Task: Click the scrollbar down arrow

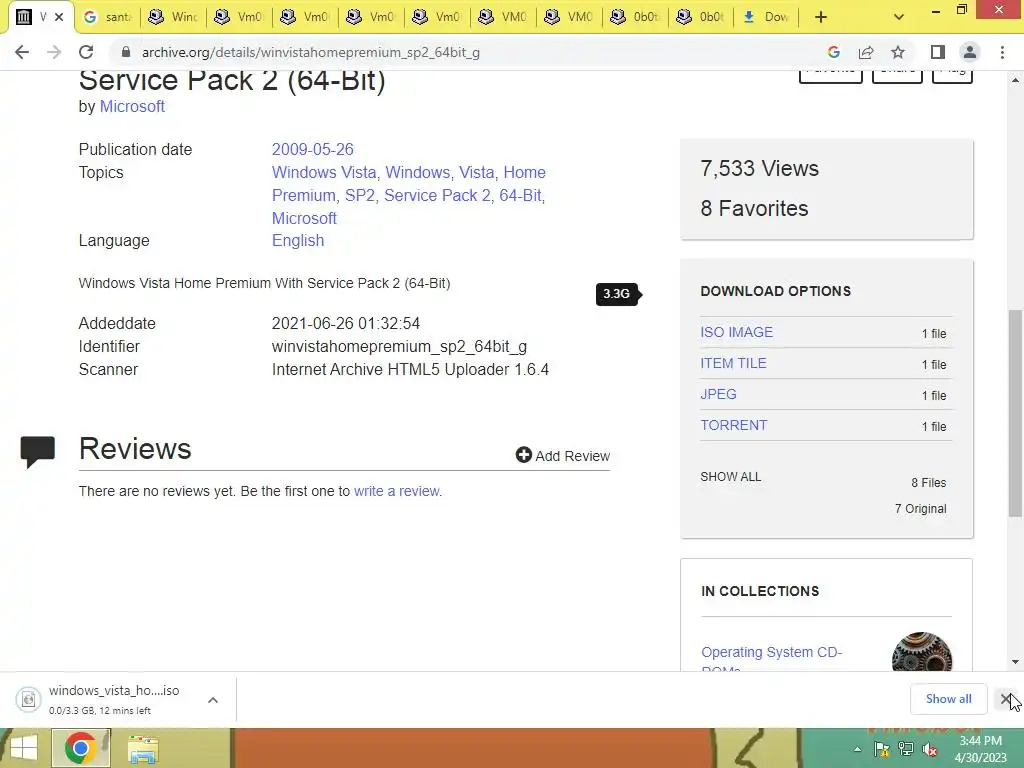Action: click(1015, 662)
